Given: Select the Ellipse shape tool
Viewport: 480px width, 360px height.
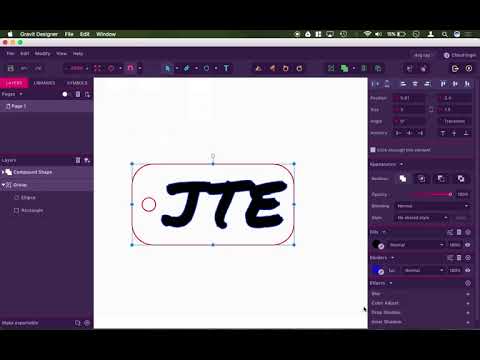Looking at the screenshot, I should [206, 68].
